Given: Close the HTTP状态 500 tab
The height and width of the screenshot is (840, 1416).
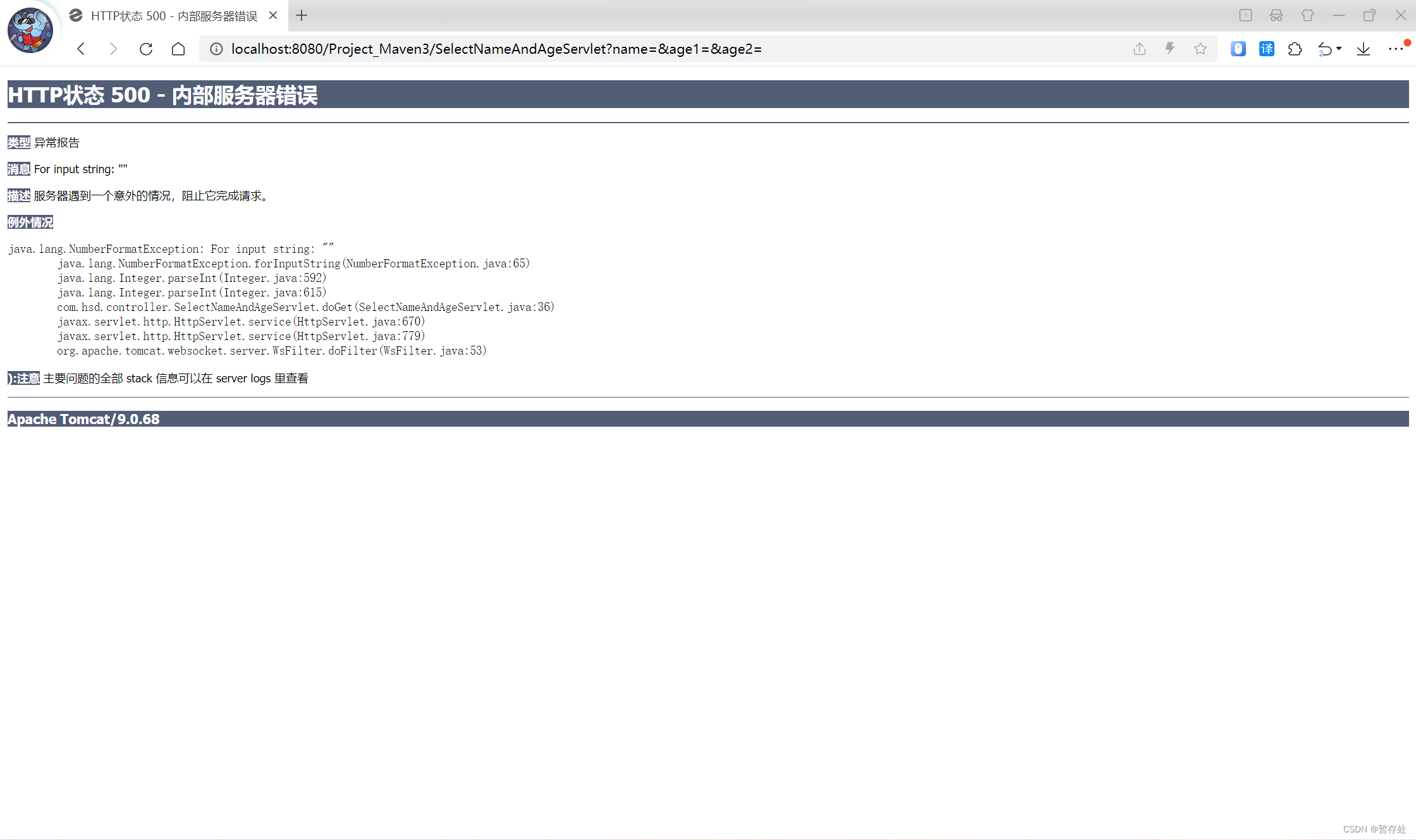Looking at the screenshot, I should (x=273, y=15).
